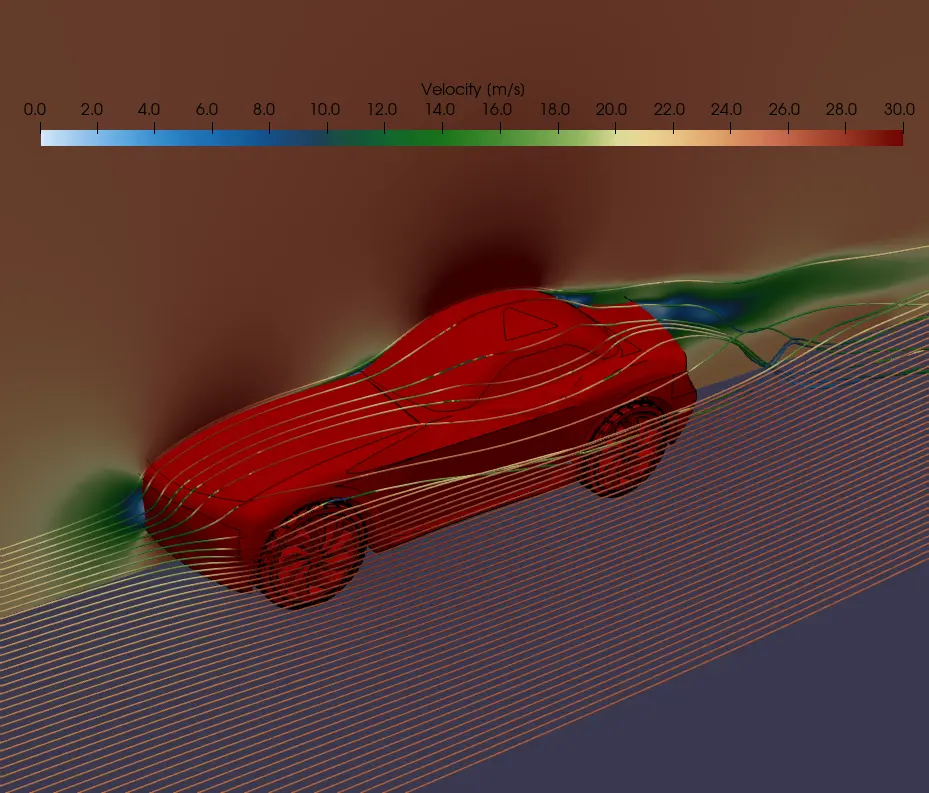
Task: Select the 24.0 legend tick label
Action: pos(726,110)
